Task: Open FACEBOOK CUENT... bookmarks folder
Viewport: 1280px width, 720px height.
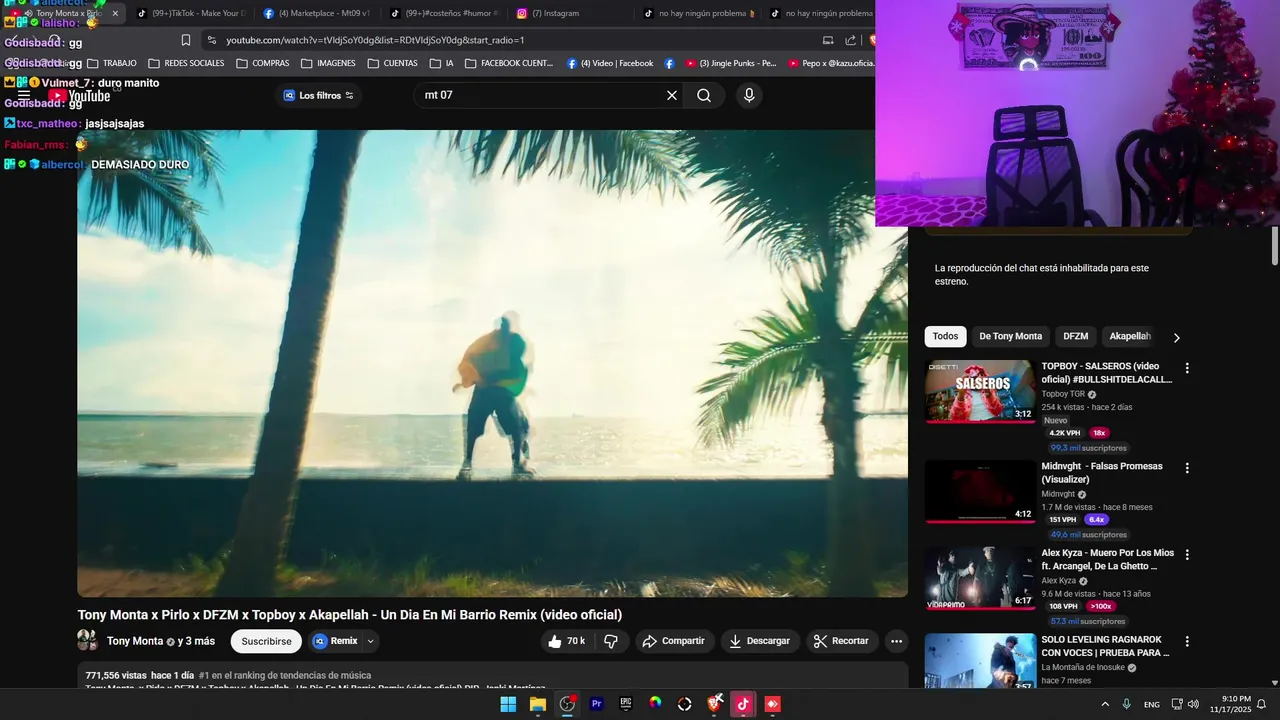Action: coord(509,63)
